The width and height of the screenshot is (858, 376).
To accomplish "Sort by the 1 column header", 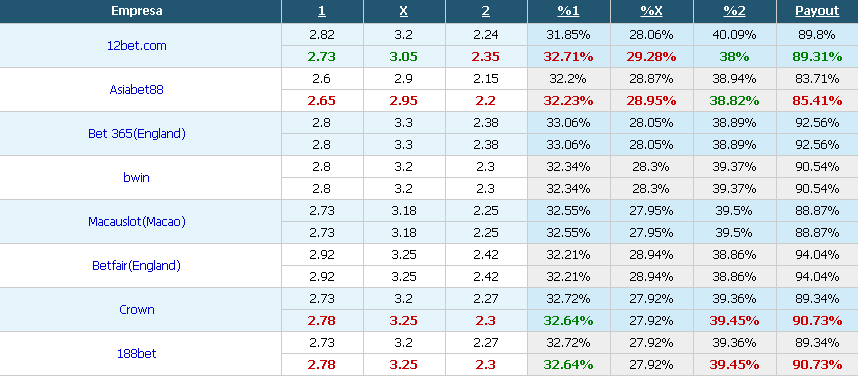I will 322,11.
